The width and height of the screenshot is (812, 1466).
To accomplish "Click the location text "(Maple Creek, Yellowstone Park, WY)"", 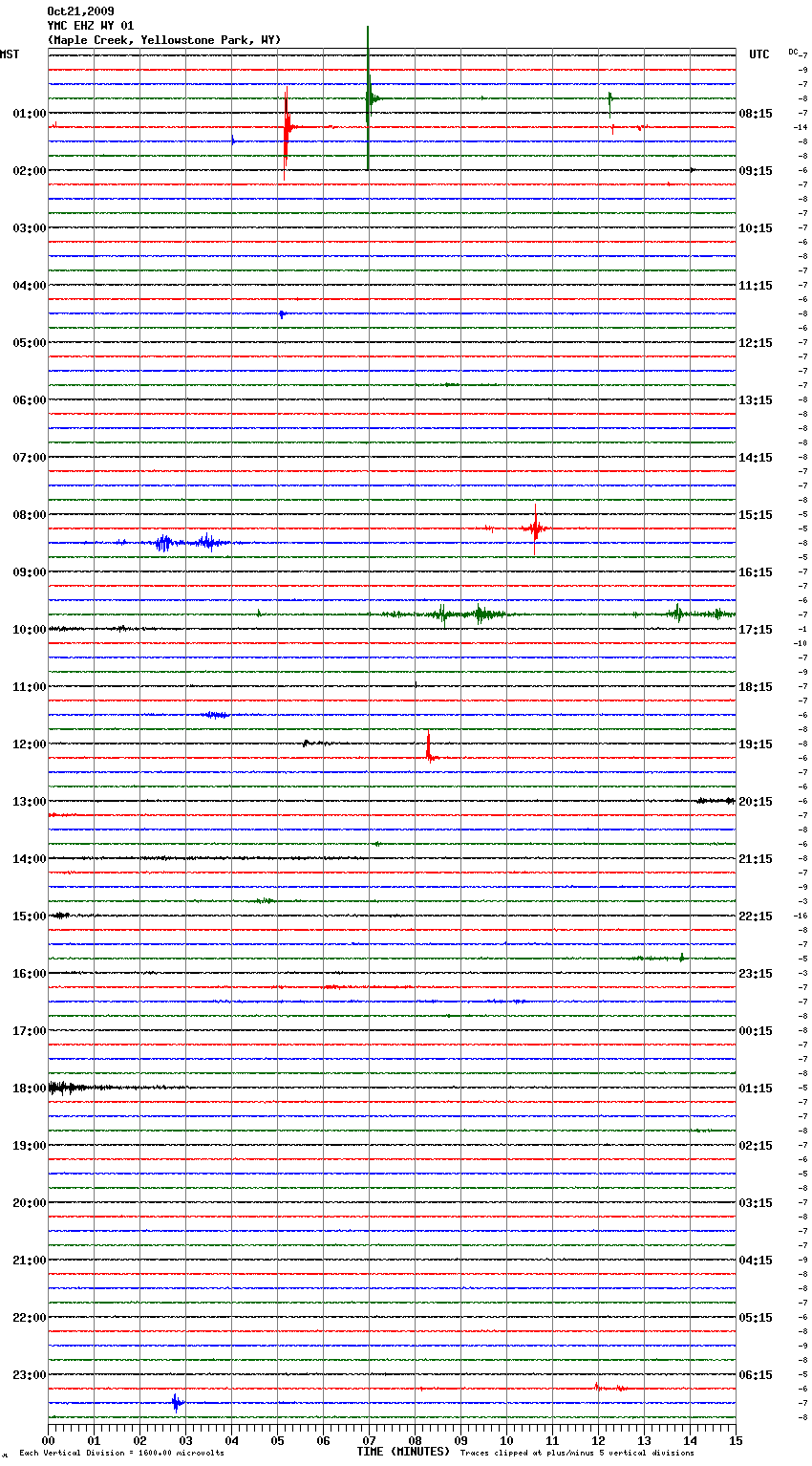I will click(164, 40).
